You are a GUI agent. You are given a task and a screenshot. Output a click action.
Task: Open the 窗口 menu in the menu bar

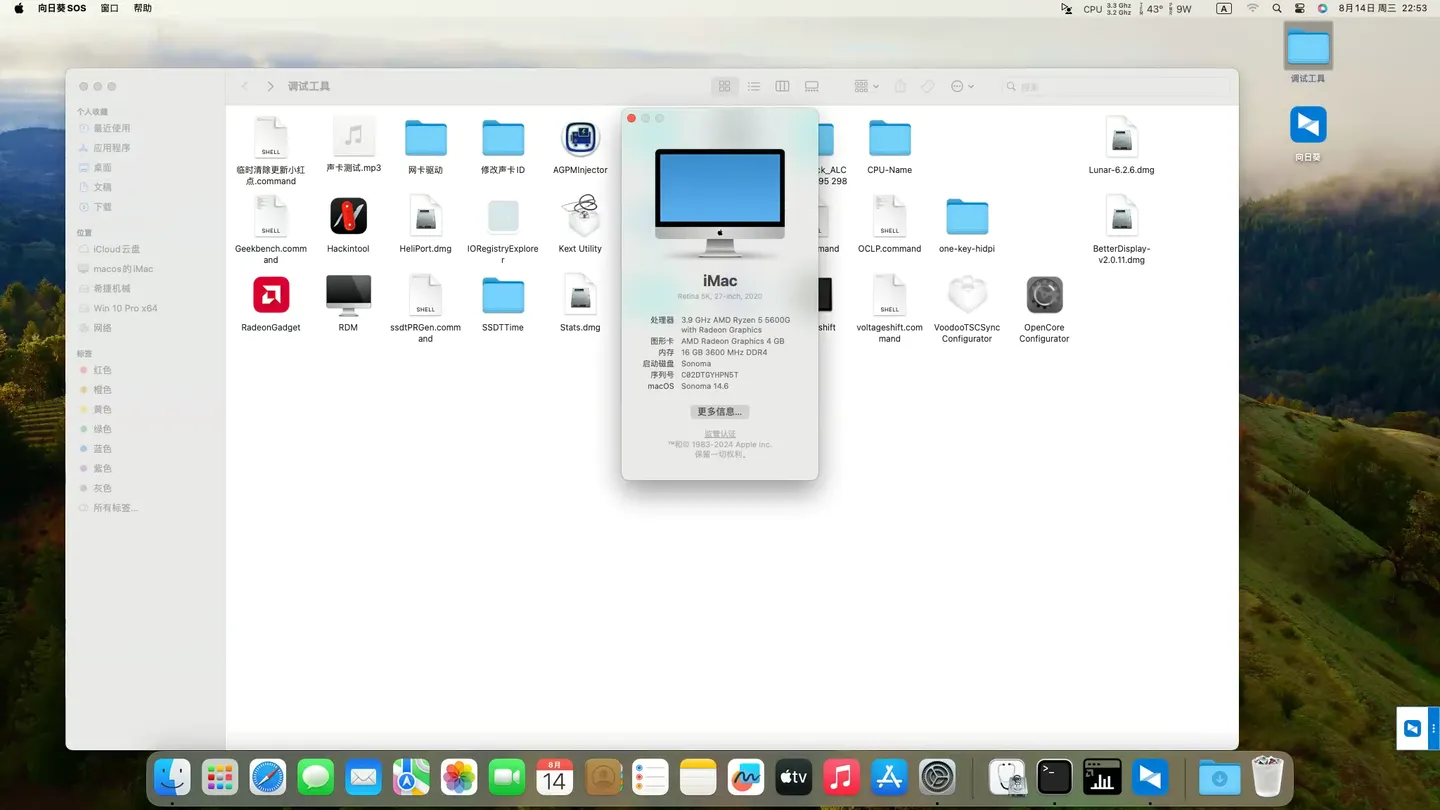tap(110, 8)
